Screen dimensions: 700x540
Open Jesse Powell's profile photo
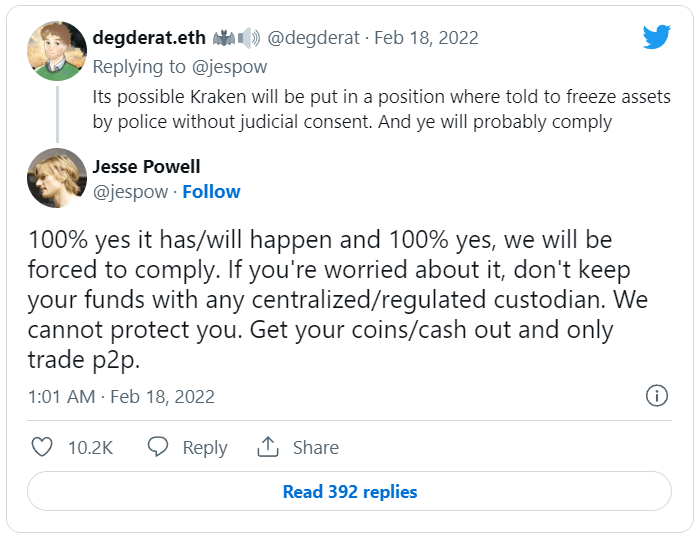(56, 178)
